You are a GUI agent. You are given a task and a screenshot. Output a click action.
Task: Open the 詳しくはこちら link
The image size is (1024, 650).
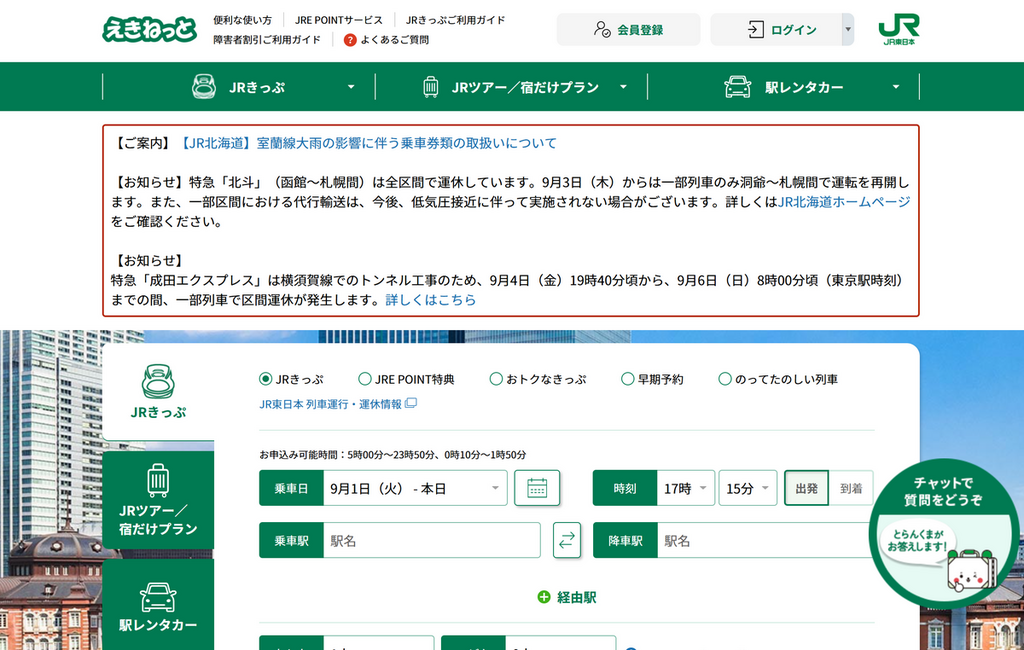(x=430, y=300)
